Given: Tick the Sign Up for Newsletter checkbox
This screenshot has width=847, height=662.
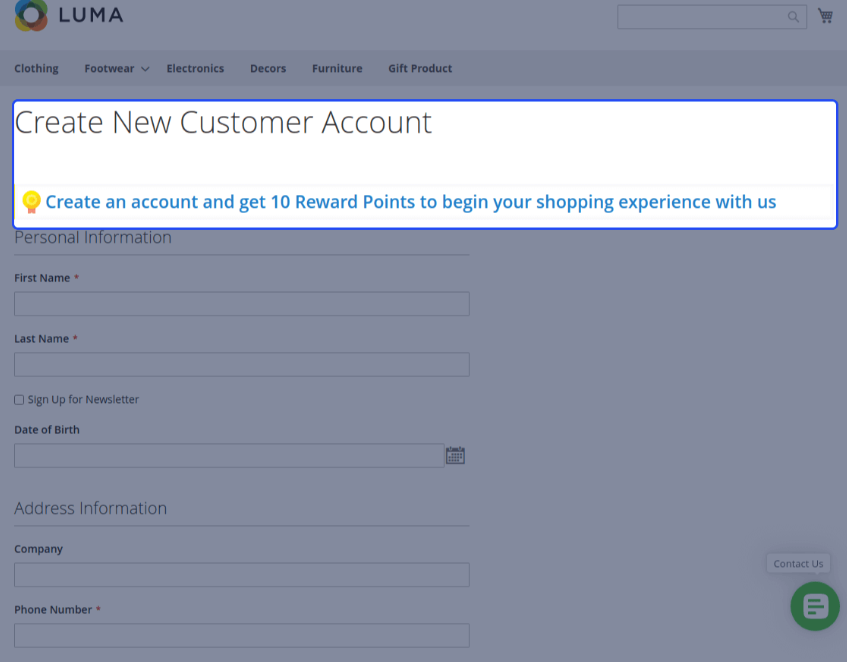Looking at the screenshot, I should pos(19,400).
